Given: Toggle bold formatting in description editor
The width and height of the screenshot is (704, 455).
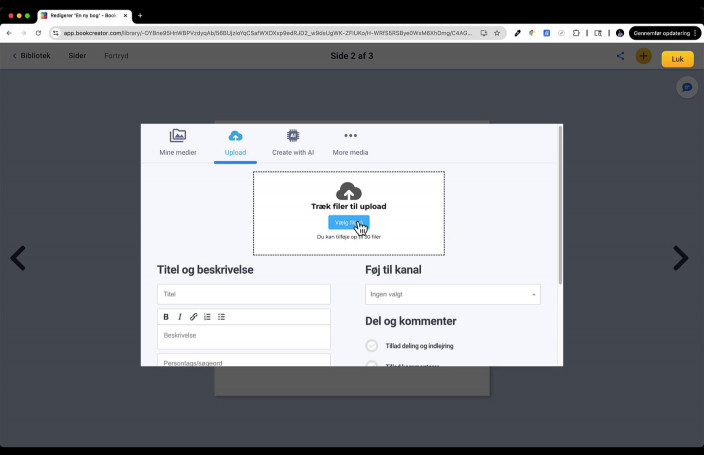Looking at the screenshot, I should tap(166, 317).
